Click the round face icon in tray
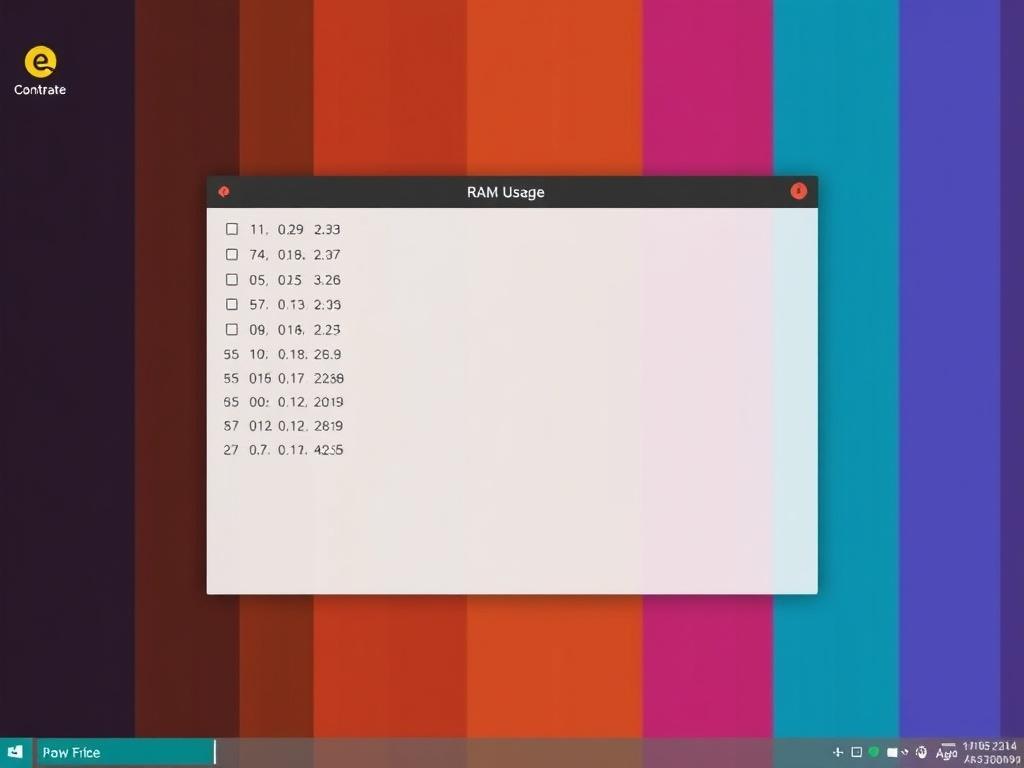This screenshot has width=1024, height=768. tap(921, 752)
